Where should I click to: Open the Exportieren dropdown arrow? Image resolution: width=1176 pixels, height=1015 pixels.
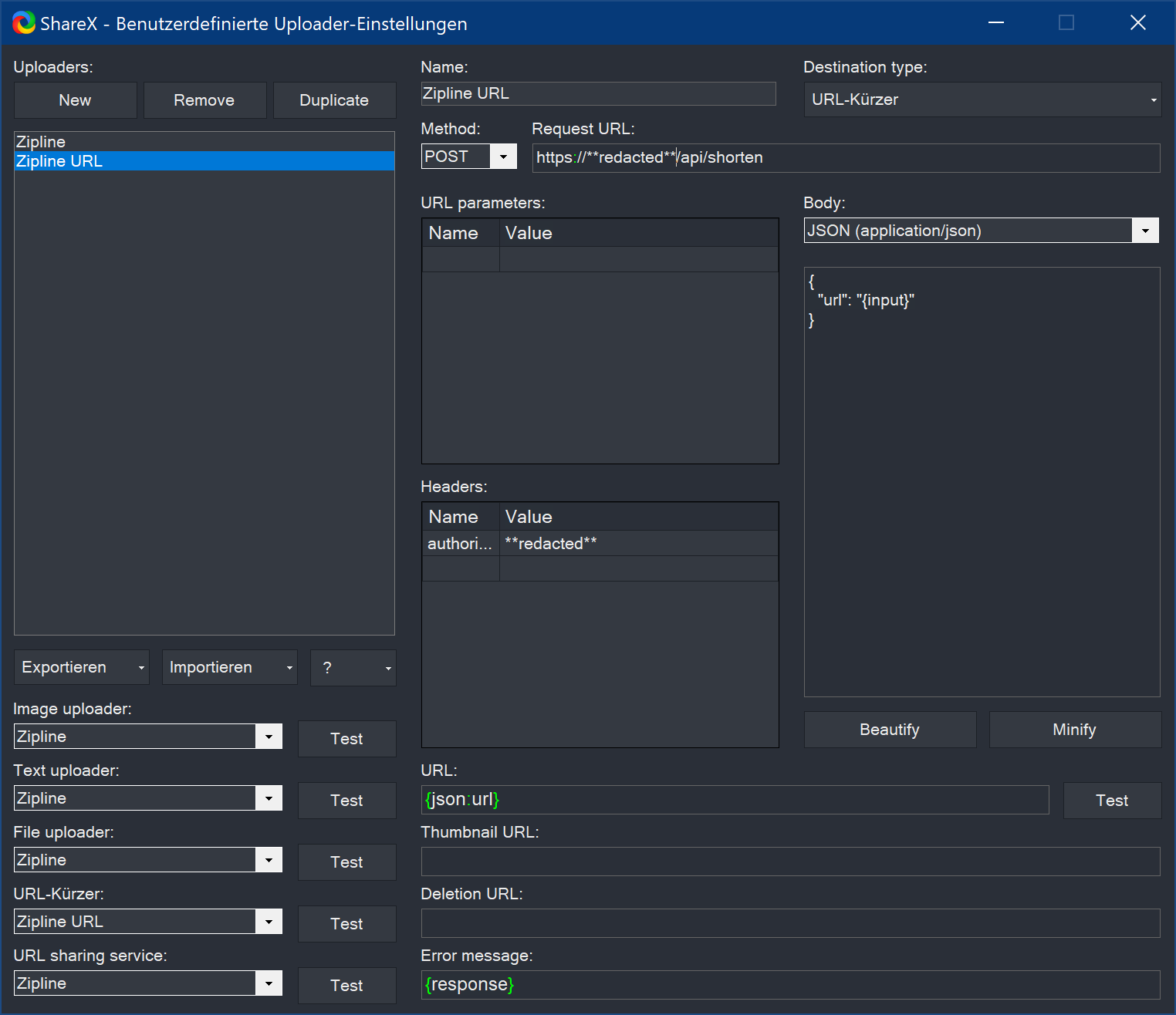(x=140, y=667)
